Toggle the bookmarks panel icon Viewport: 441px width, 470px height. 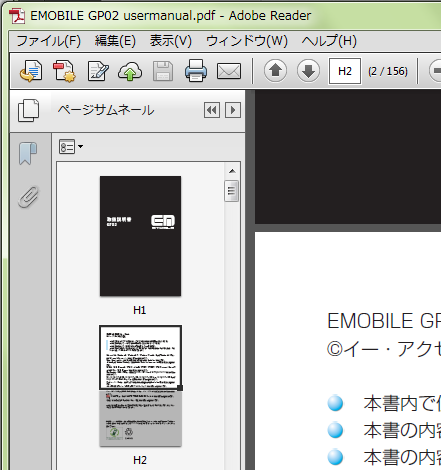click(x=28, y=153)
